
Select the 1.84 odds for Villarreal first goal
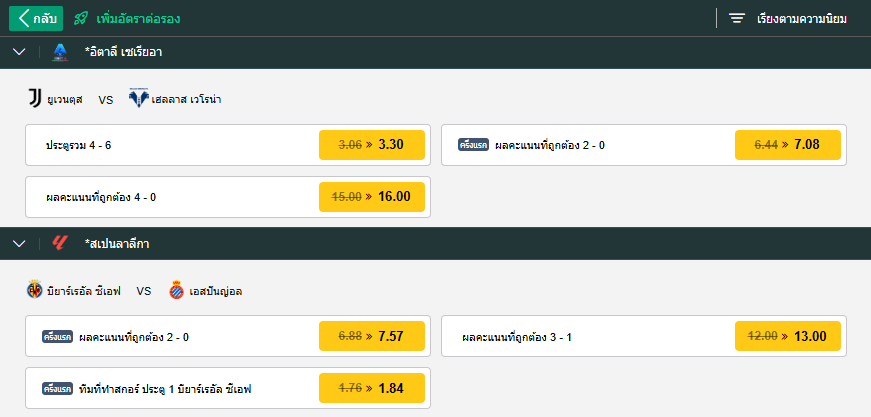pos(372,388)
